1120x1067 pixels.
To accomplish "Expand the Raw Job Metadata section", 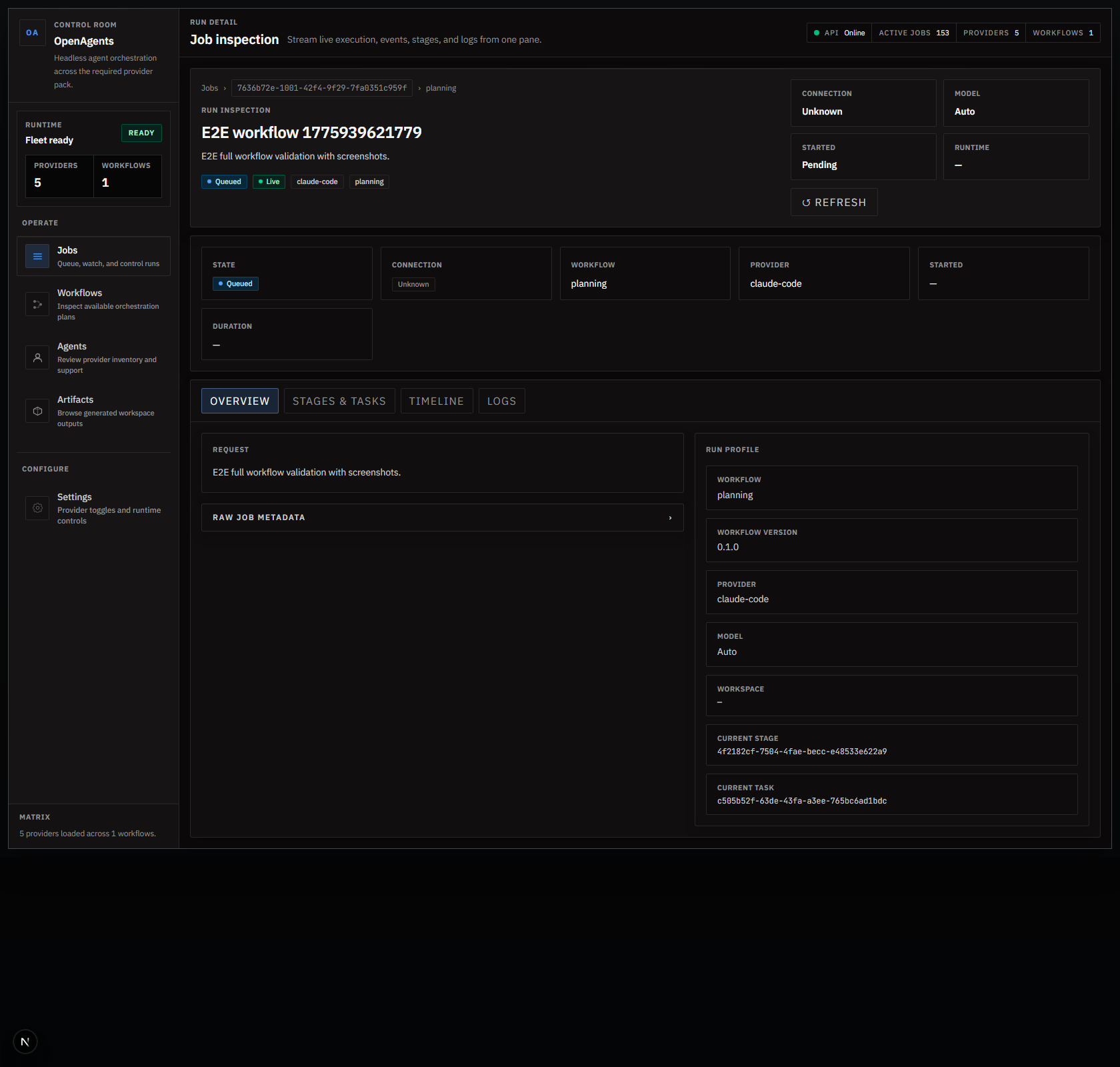I will tap(443, 517).
